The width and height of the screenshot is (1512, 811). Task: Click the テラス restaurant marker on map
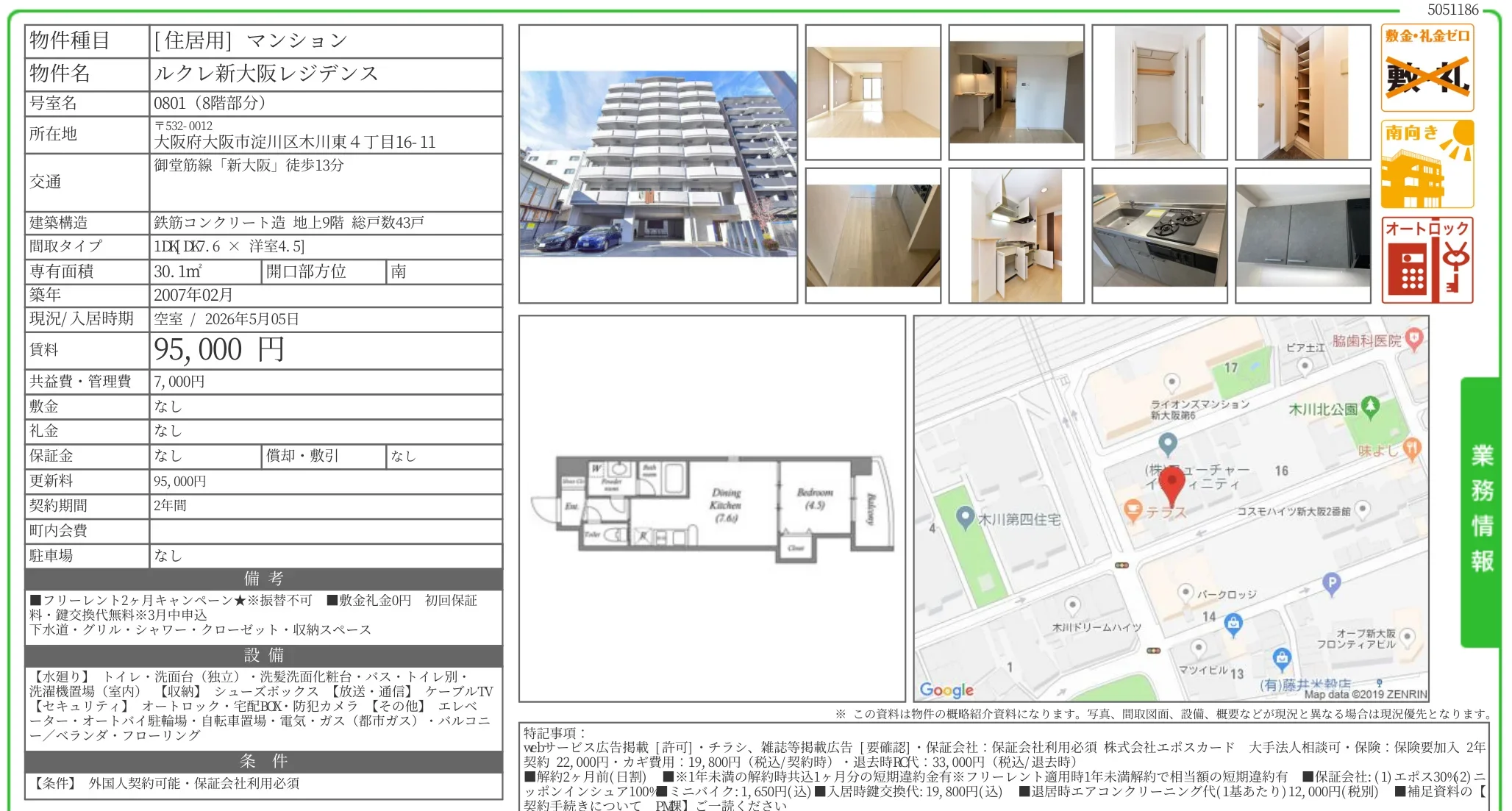(x=1133, y=510)
